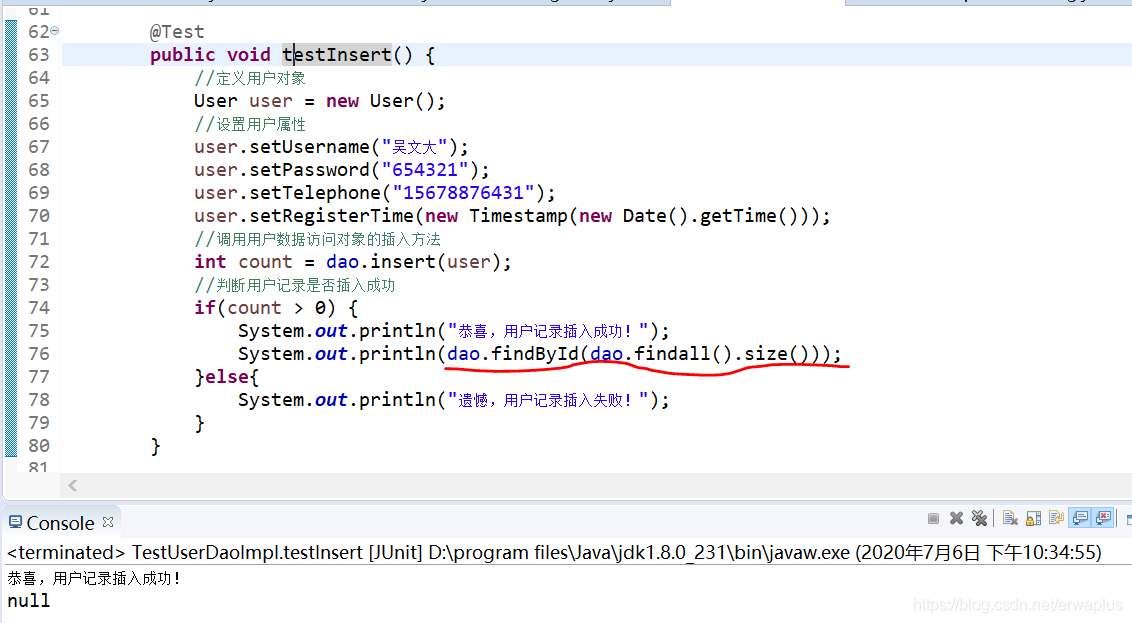The height and width of the screenshot is (623, 1132).
Task: Click line number 76 in the gutter
Action: coord(38,354)
